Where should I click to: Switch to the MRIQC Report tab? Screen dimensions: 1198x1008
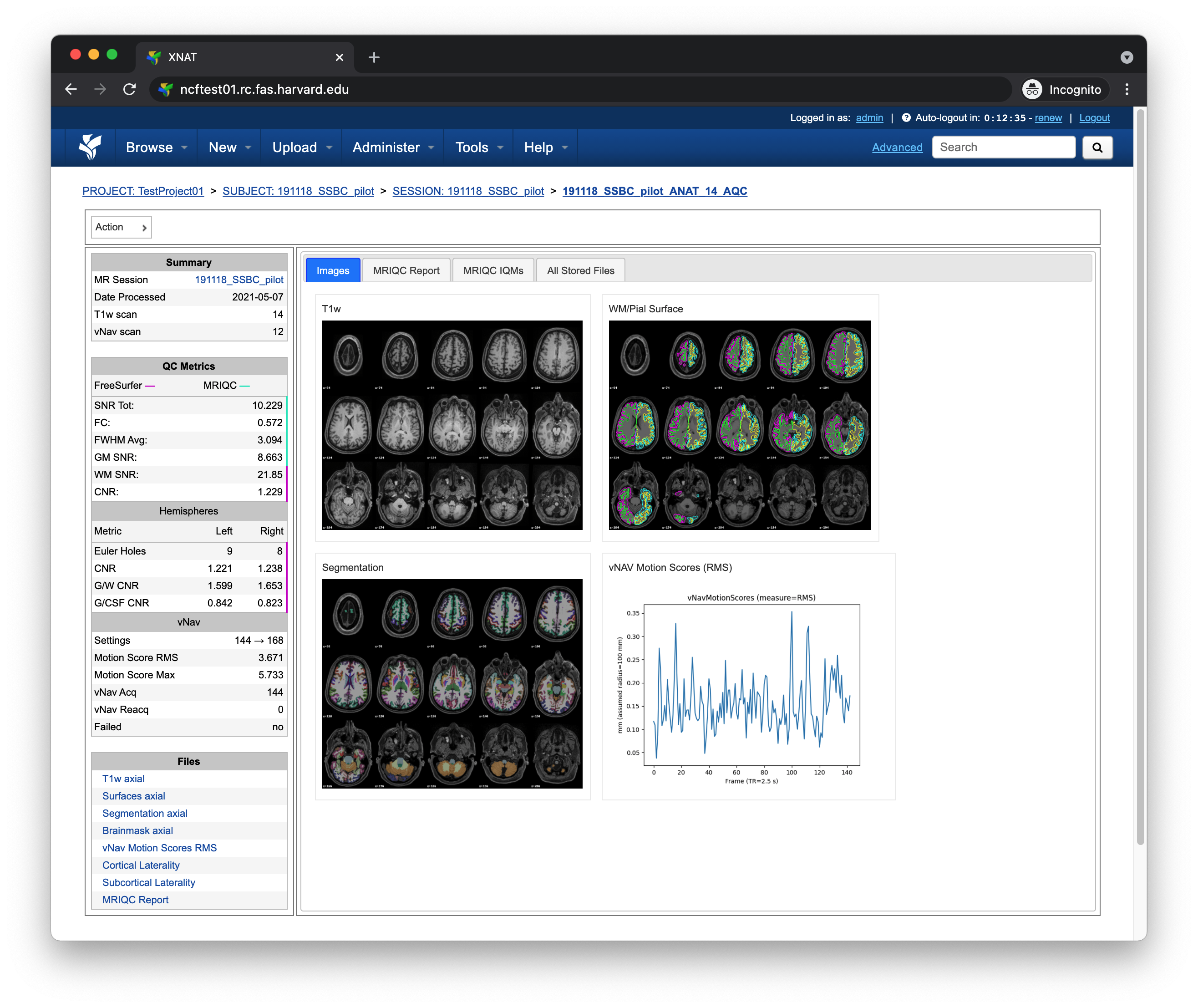(406, 270)
